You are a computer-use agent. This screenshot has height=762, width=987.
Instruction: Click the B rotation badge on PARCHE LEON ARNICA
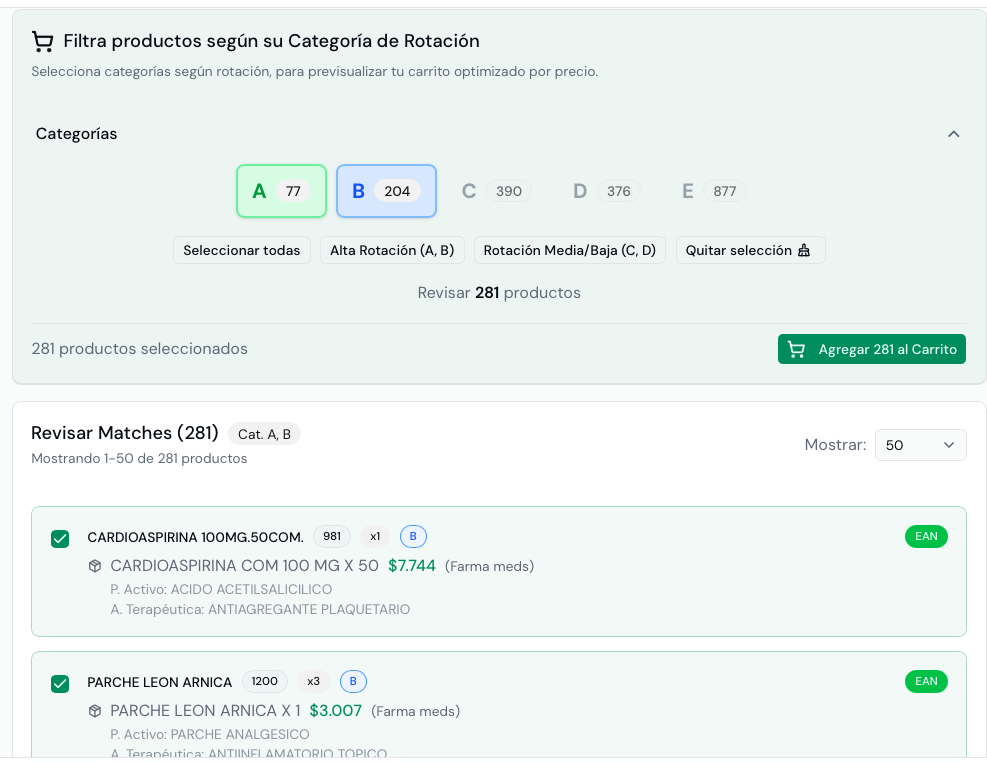[x=353, y=681]
